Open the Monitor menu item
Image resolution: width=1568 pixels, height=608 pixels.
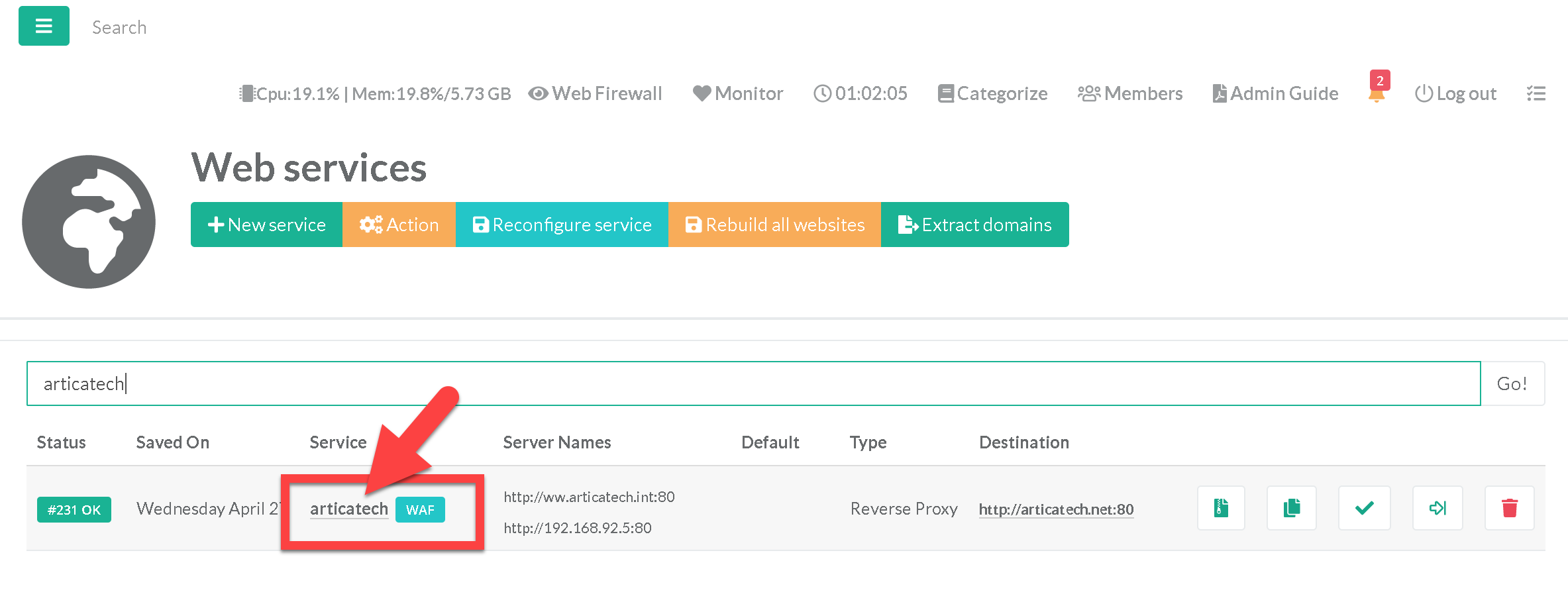(738, 93)
